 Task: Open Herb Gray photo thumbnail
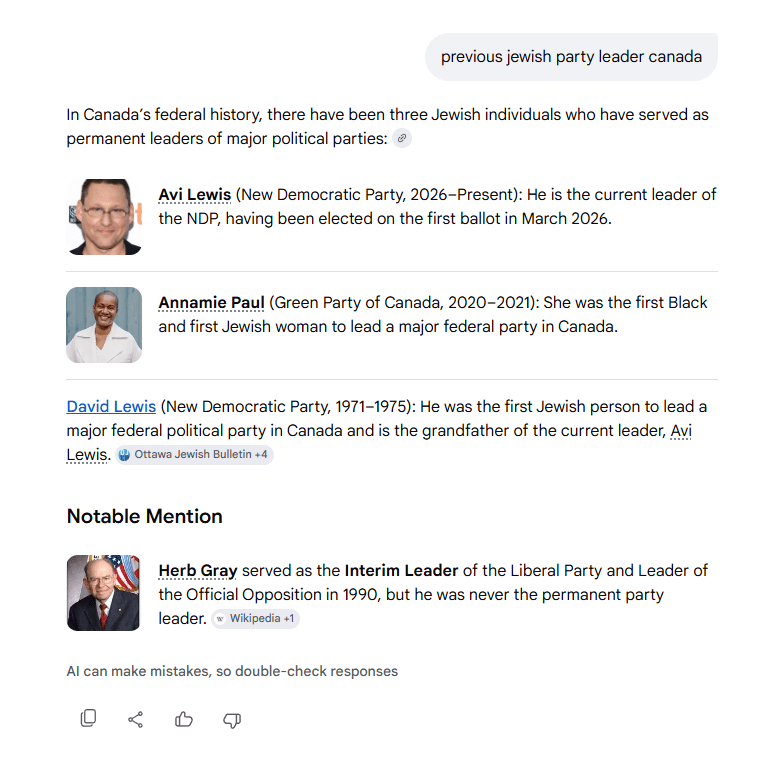pyautogui.click(x=104, y=592)
